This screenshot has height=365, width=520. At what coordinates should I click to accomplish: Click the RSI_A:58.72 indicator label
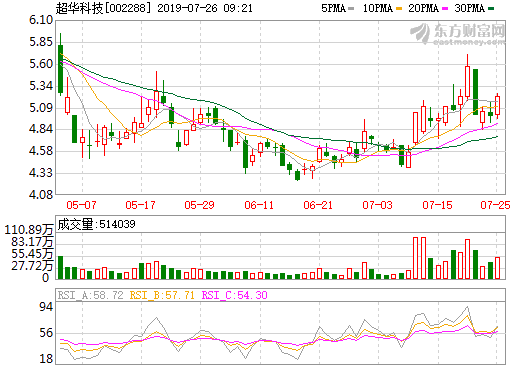(90, 295)
